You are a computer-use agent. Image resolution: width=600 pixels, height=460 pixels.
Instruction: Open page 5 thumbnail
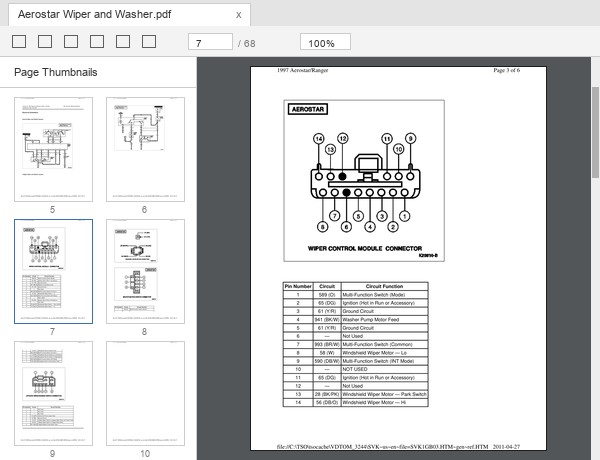(54, 149)
